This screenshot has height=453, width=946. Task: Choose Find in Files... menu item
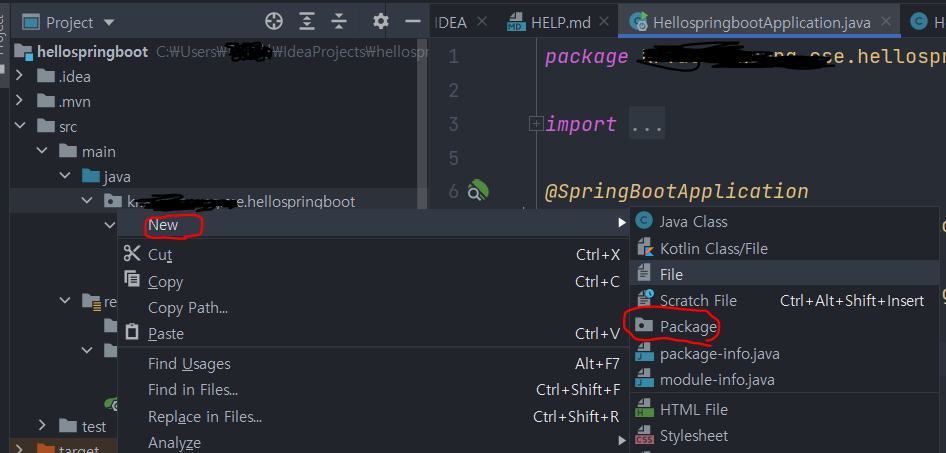pos(374,390)
